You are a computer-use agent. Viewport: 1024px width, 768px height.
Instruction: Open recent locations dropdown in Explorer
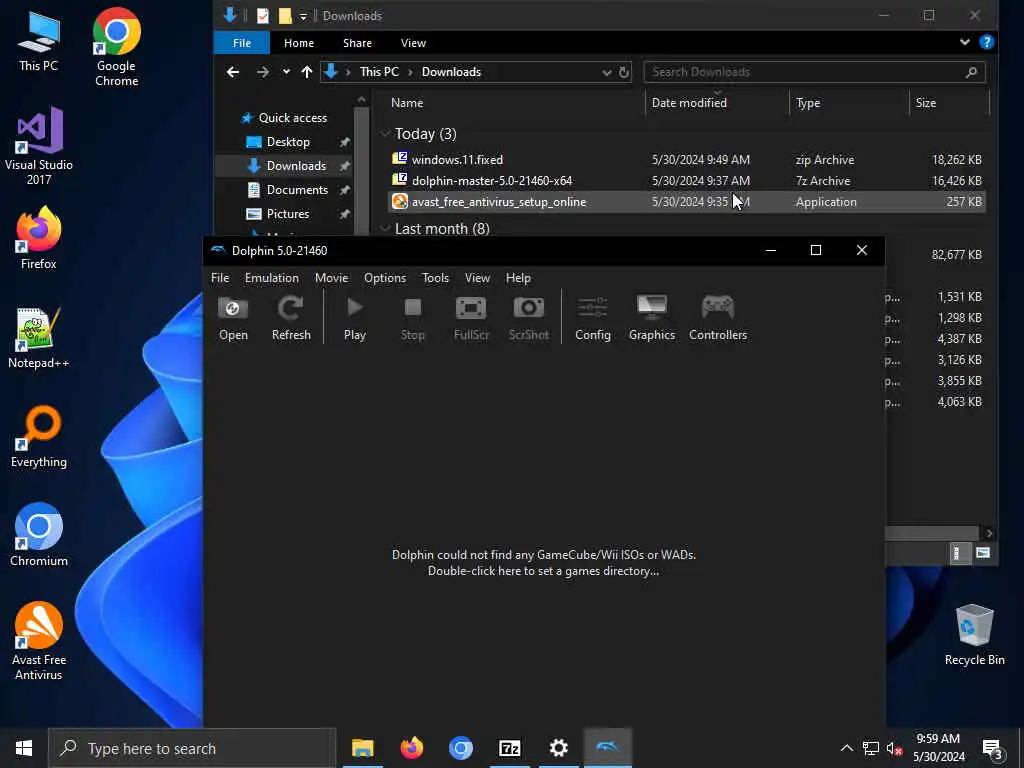pos(286,72)
